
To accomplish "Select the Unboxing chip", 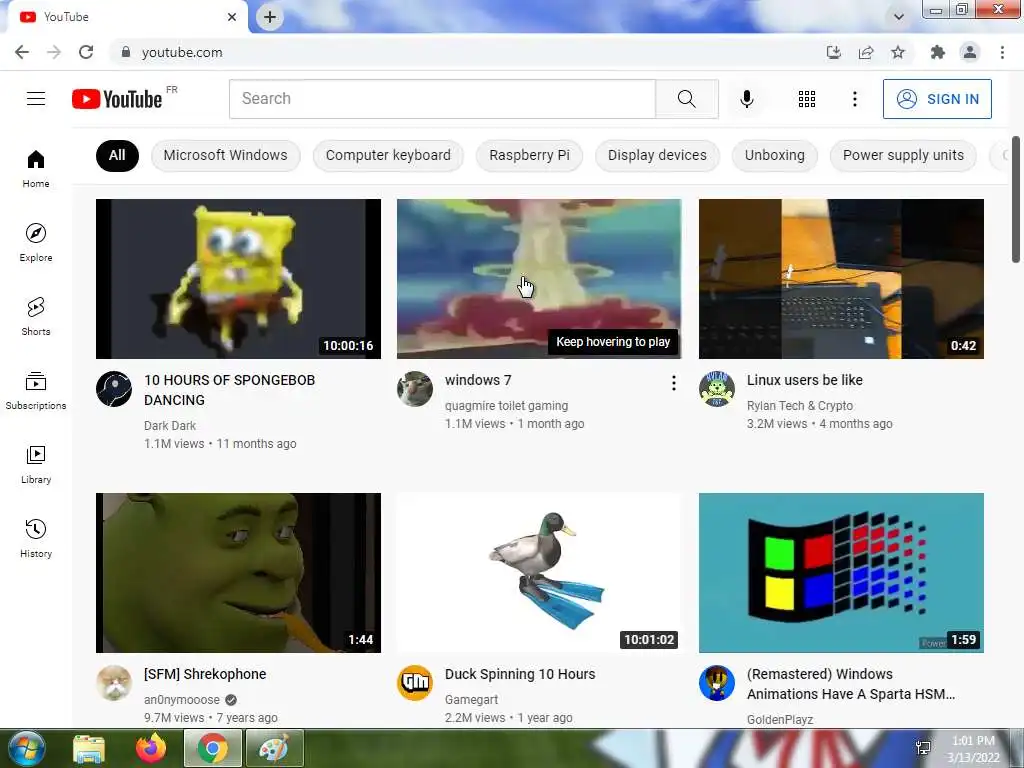I will pos(775,155).
